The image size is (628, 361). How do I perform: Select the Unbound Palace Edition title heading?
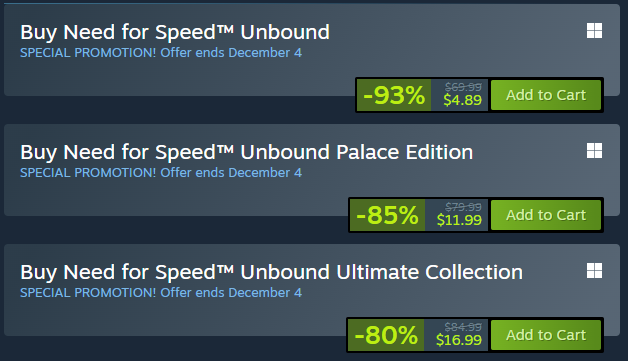pyautogui.click(x=247, y=152)
